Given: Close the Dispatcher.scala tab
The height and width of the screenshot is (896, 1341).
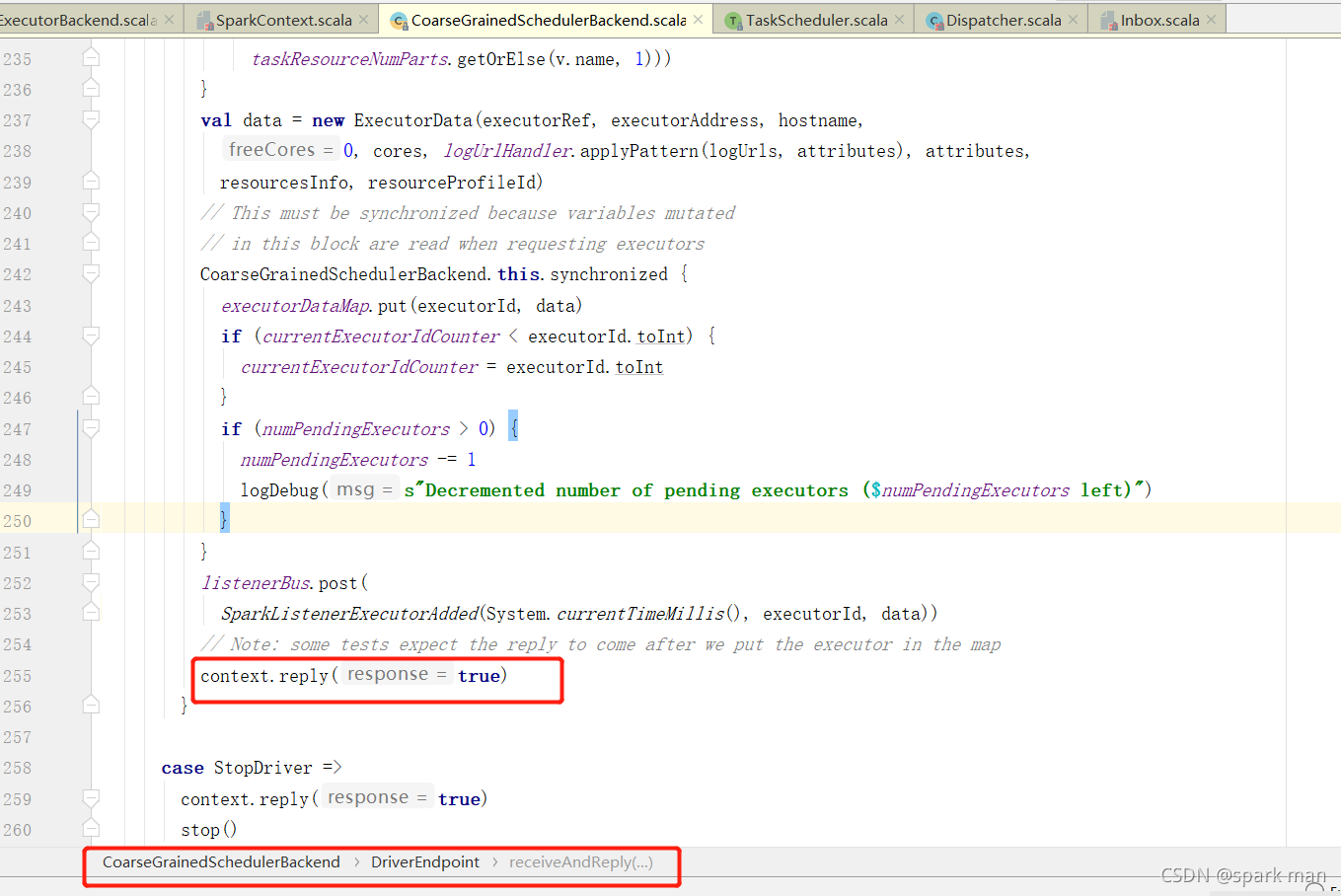Looking at the screenshot, I should pos(1074,20).
